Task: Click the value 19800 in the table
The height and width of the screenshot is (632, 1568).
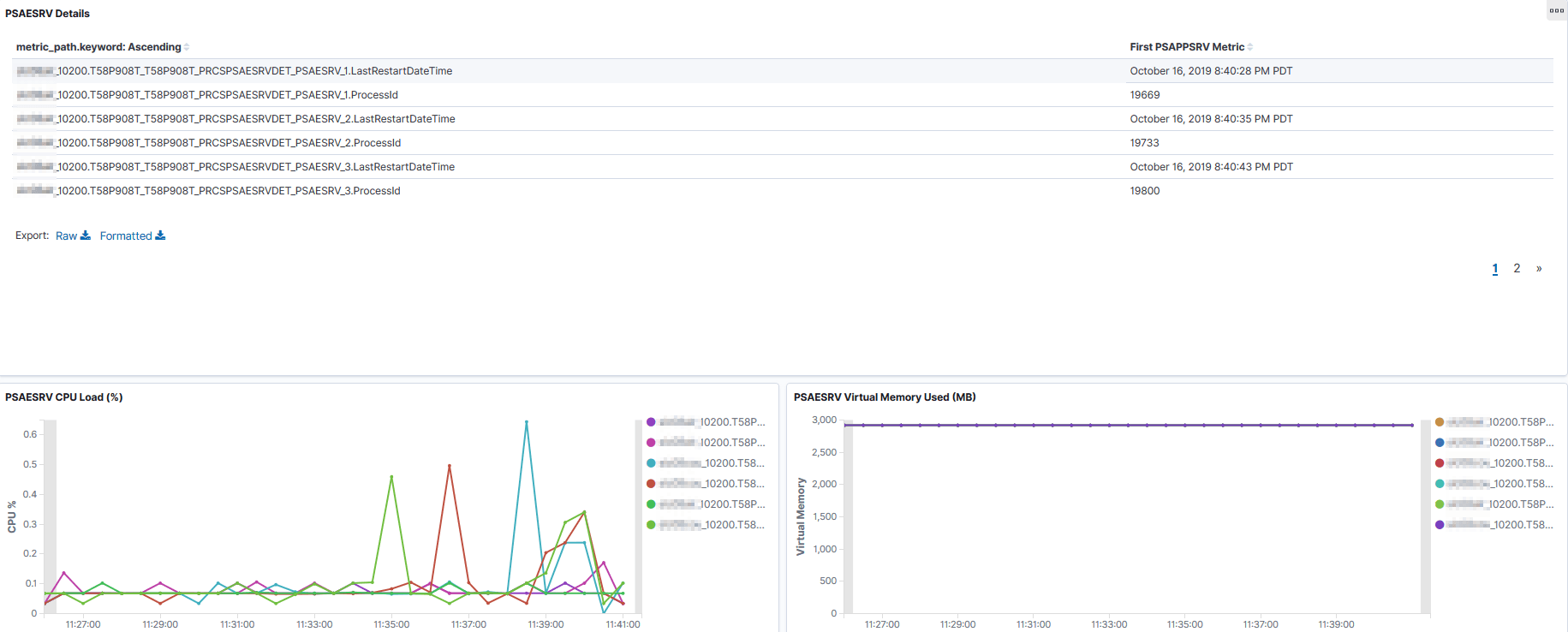Action: coord(1145,191)
